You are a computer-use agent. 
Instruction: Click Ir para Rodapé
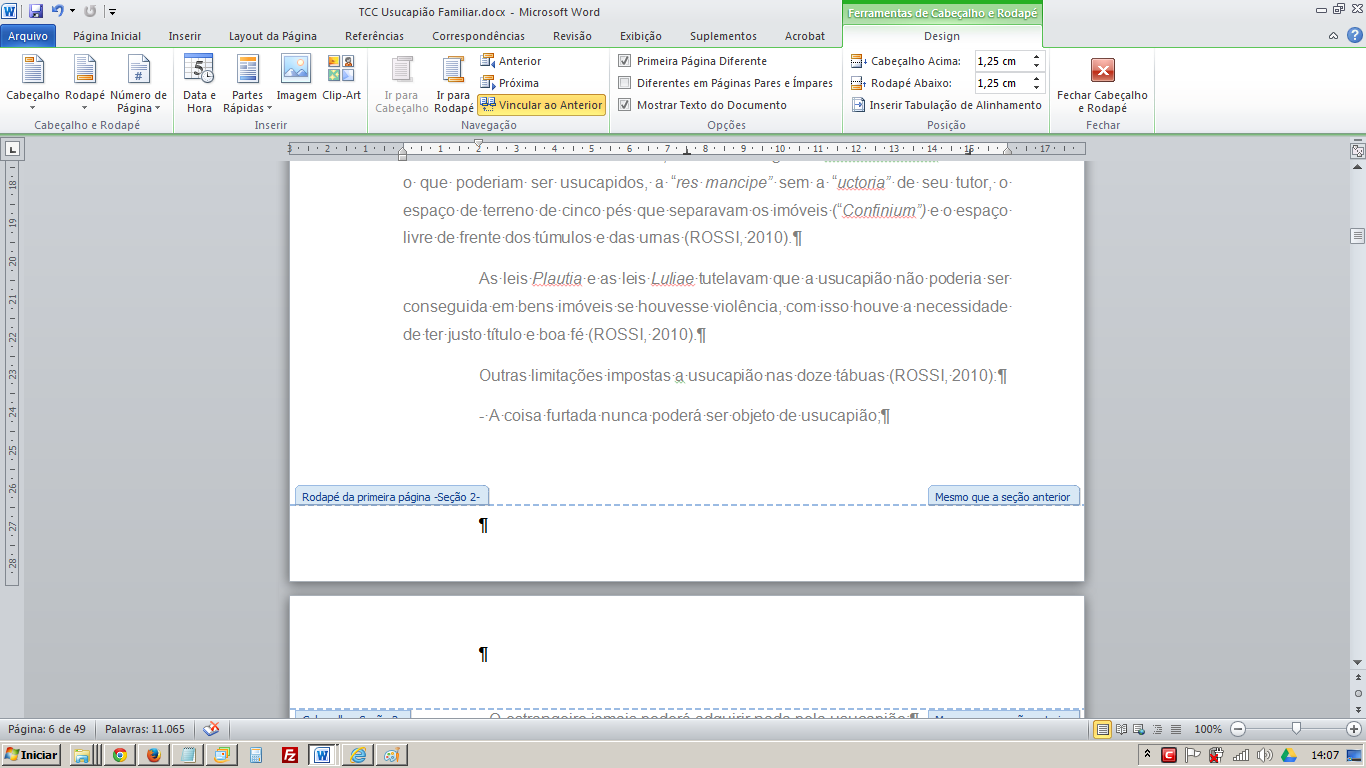click(x=454, y=84)
